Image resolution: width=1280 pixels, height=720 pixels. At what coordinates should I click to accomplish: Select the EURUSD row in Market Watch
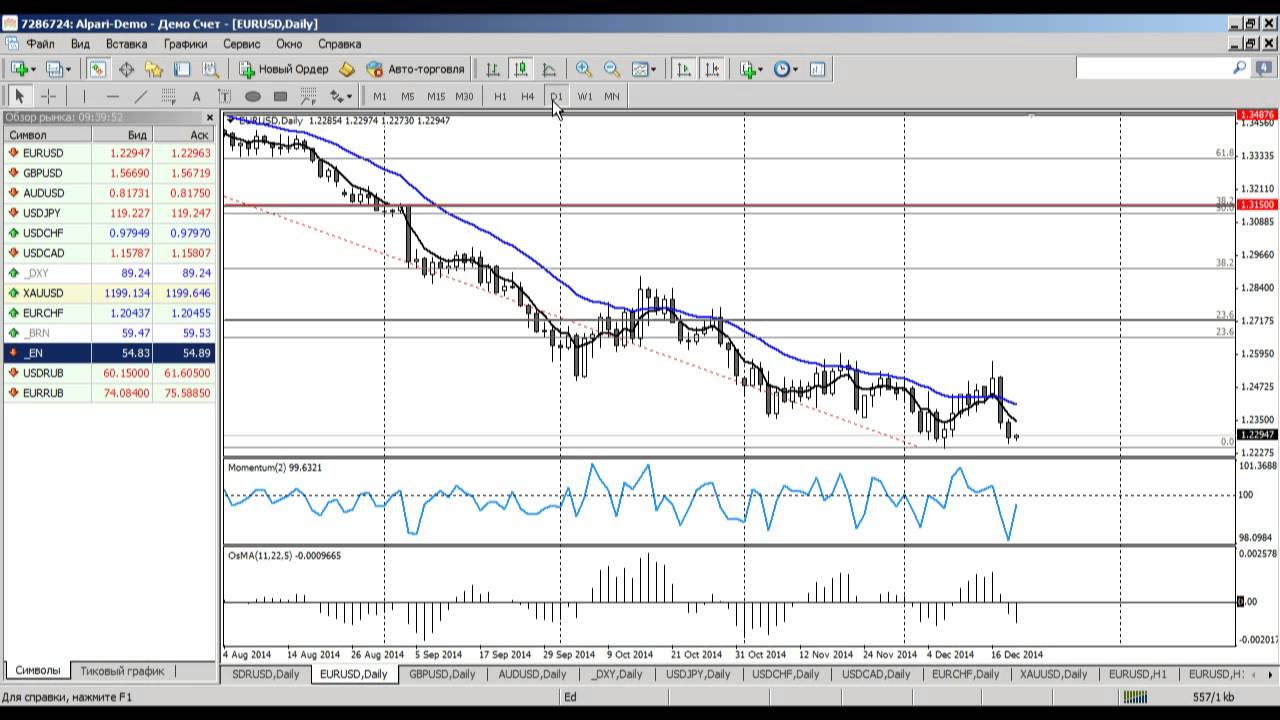(109, 153)
